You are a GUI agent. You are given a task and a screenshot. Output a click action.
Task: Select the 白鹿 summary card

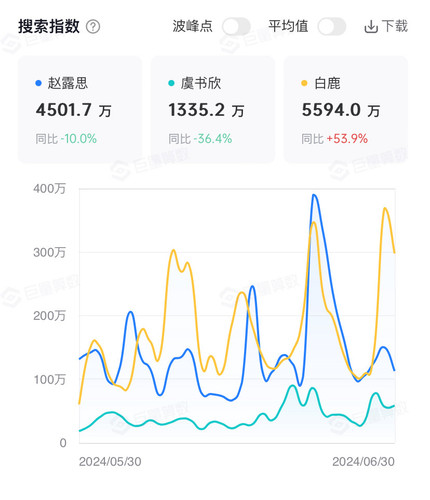tap(346, 109)
